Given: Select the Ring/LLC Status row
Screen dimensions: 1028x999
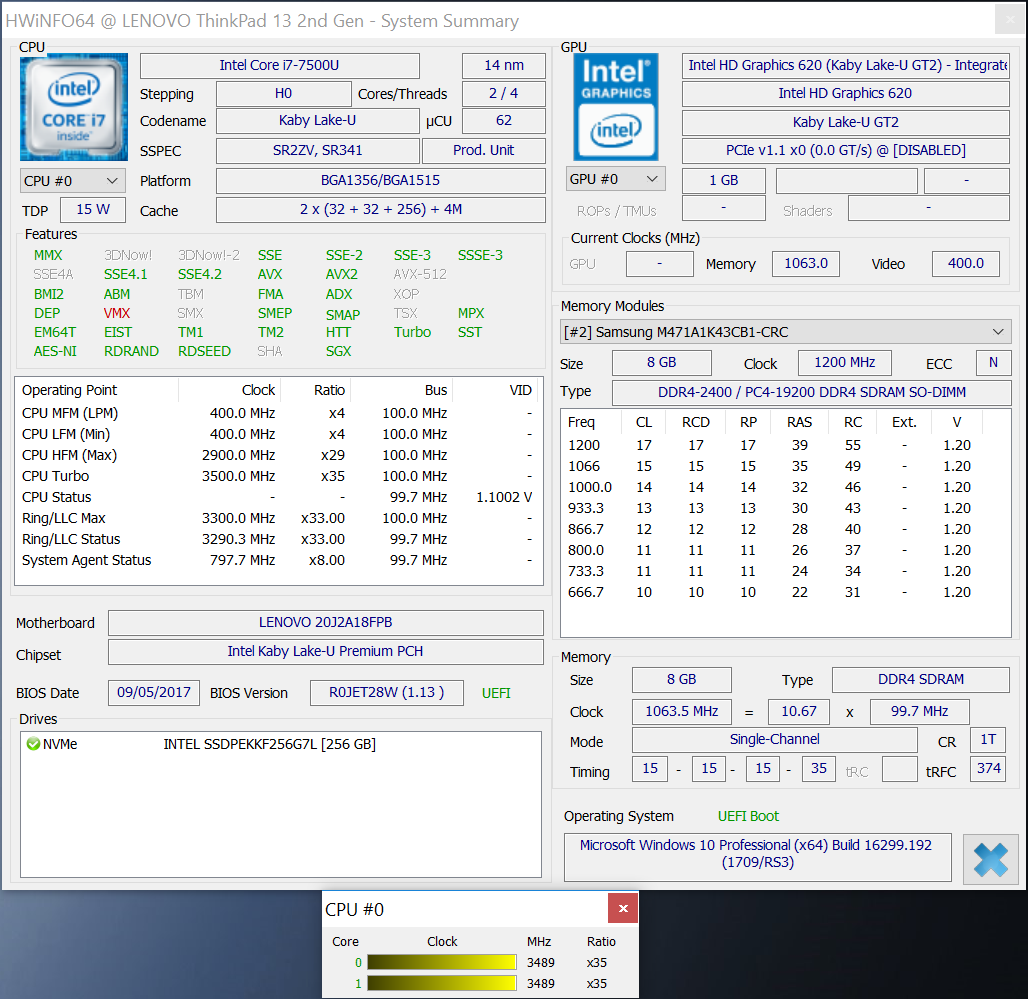Looking at the screenshot, I should click(279, 539).
